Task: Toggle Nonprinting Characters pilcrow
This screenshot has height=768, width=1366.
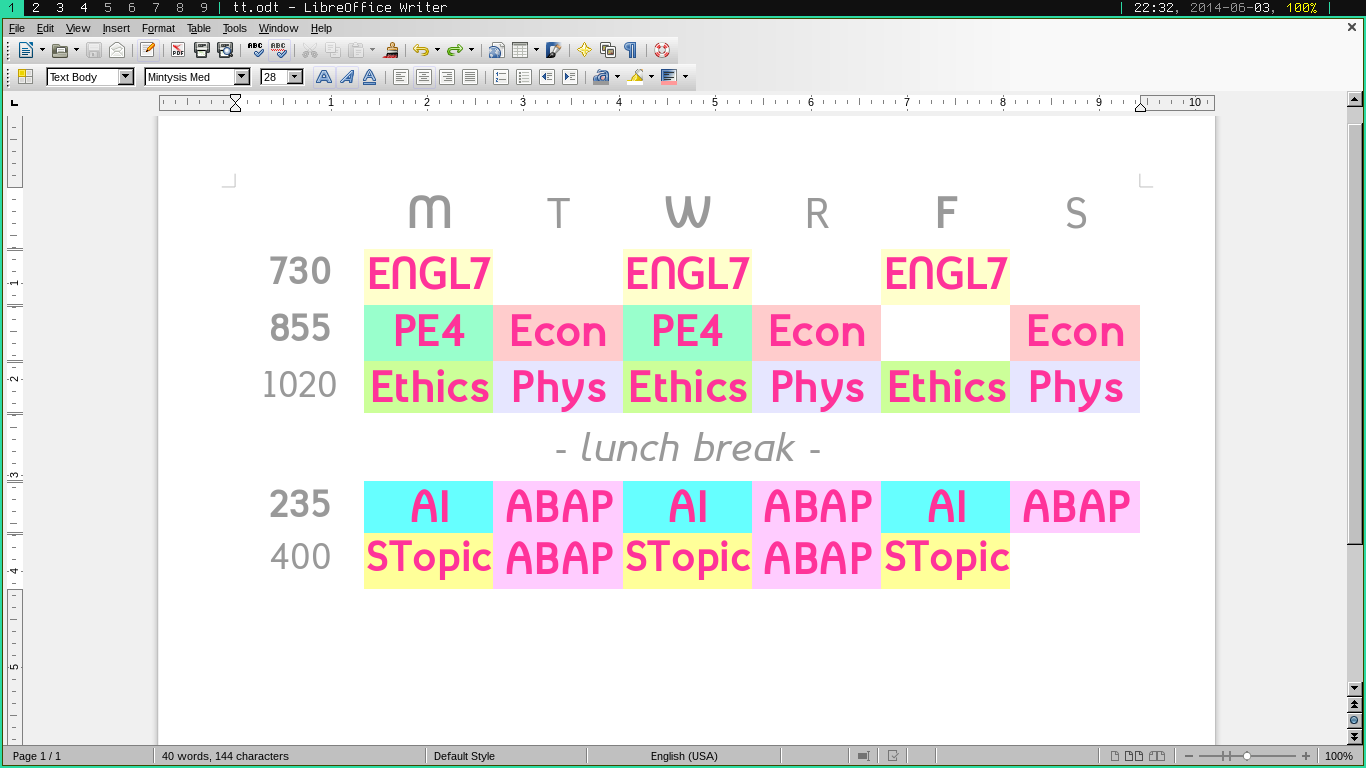Action: pyautogui.click(x=630, y=50)
